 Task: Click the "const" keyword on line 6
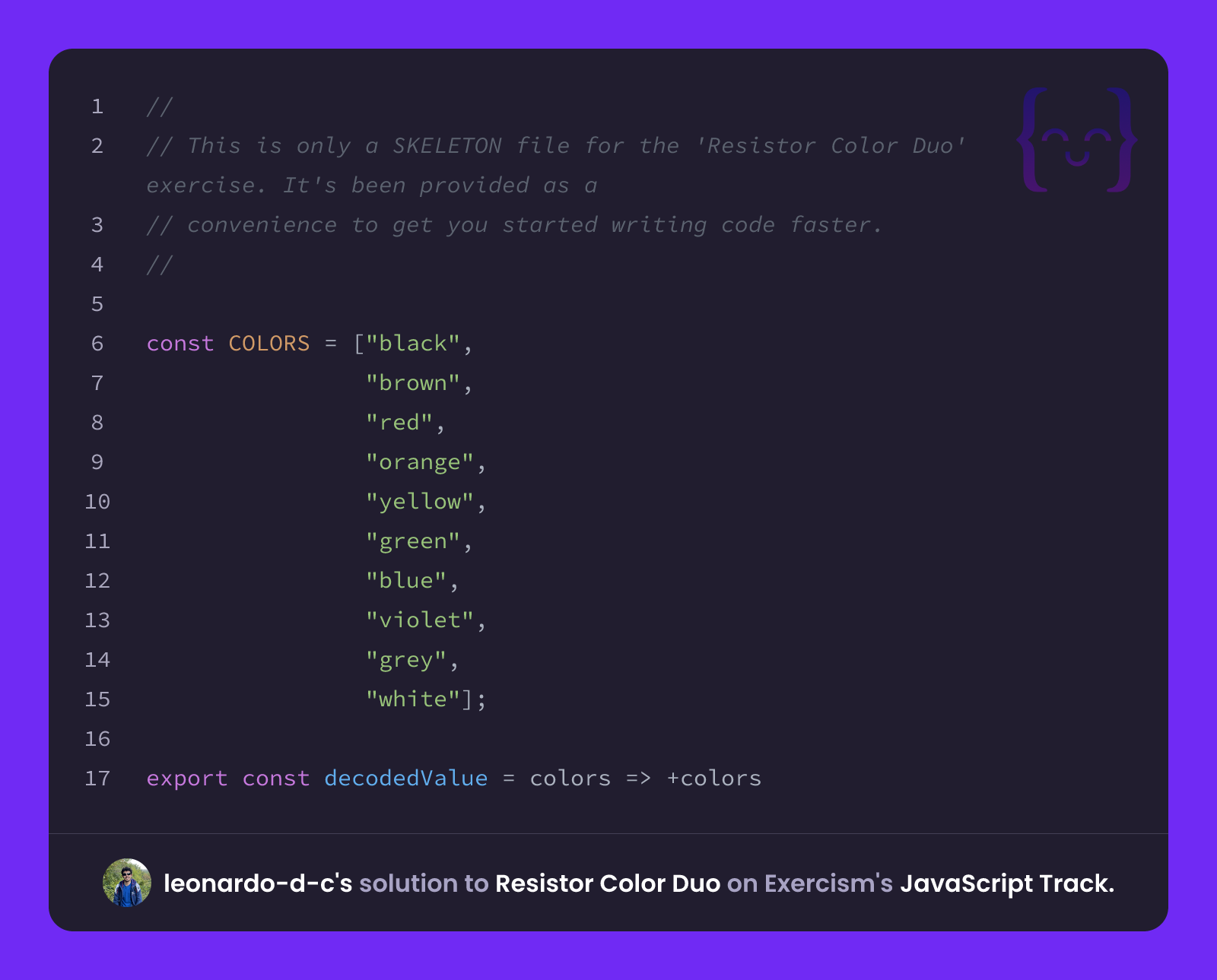point(180,344)
